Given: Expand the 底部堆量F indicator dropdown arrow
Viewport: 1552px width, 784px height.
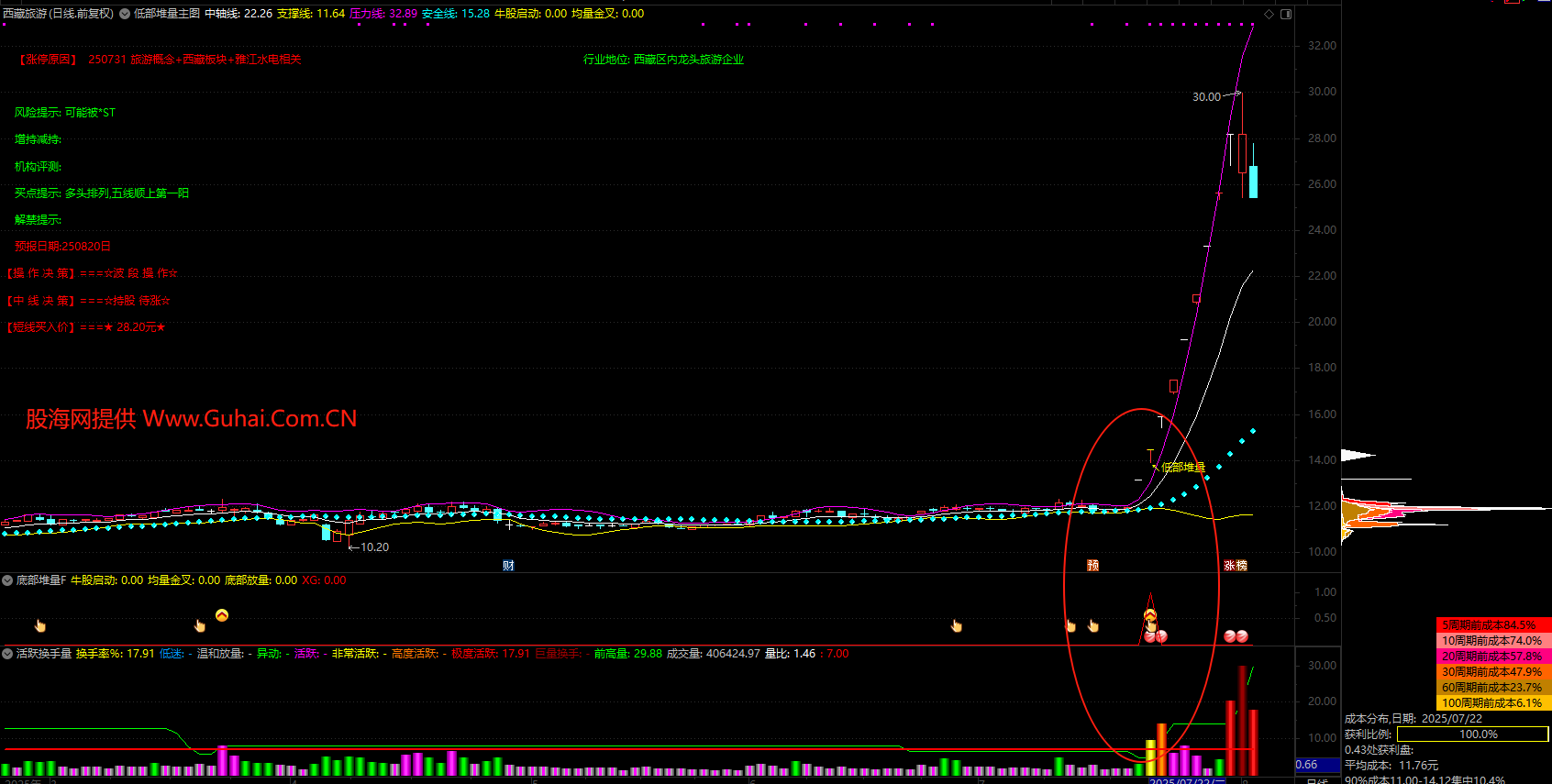Looking at the screenshot, I should coord(7,580).
